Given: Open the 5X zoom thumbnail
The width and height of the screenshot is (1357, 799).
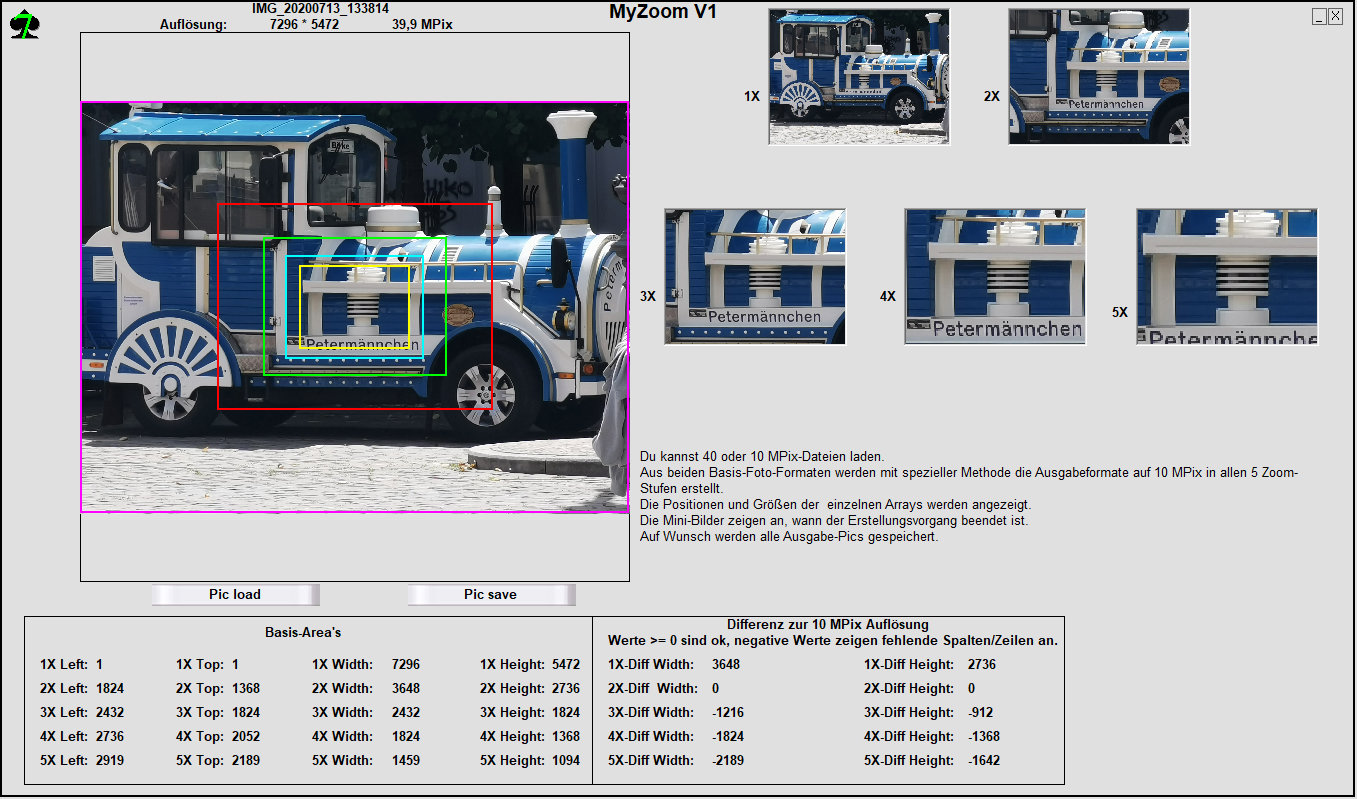Looking at the screenshot, I should pyautogui.click(x=1227, y=277).
